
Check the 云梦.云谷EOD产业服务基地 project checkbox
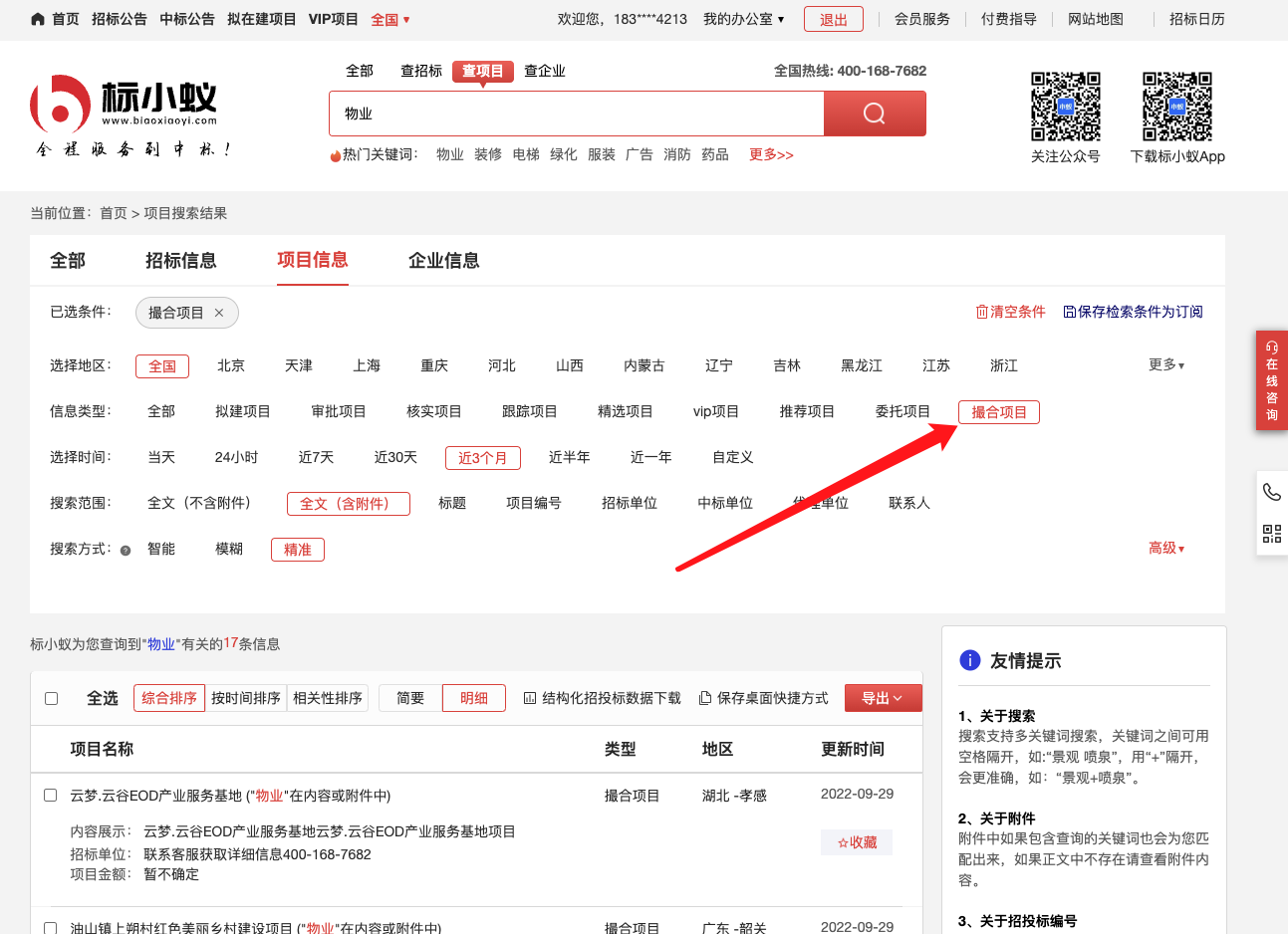51,795
